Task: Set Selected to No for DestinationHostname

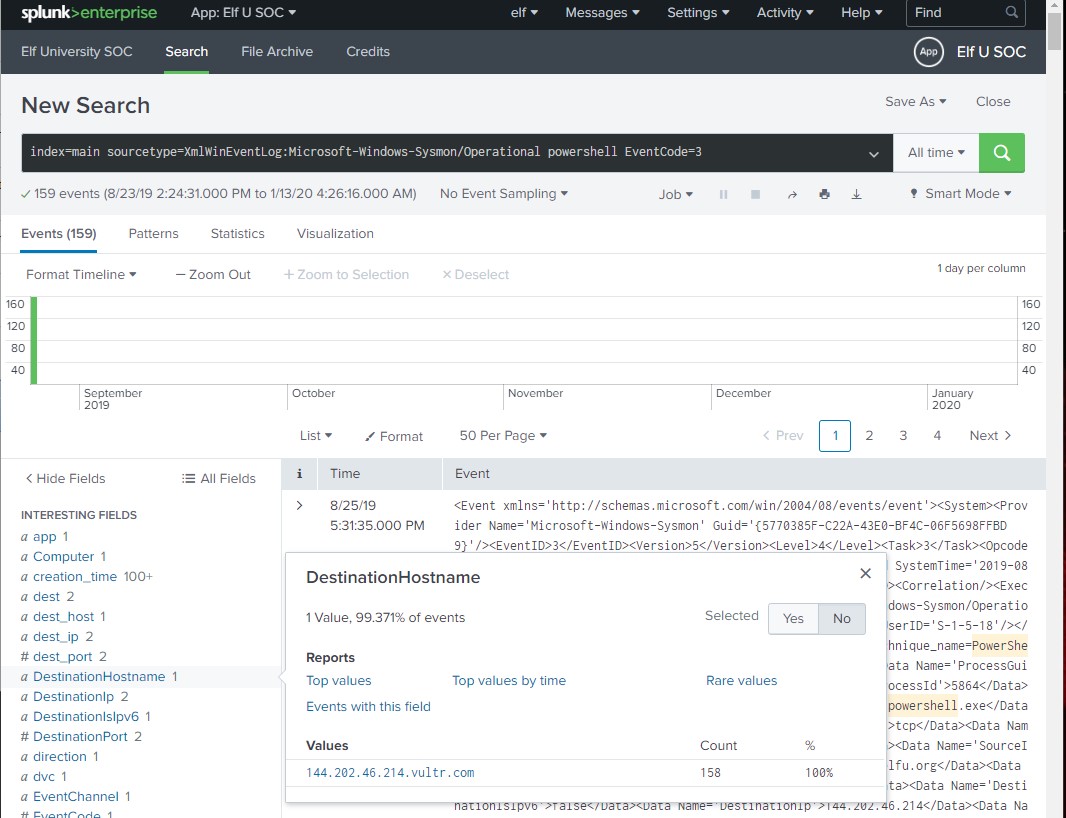Action: [x=841, y=618]
